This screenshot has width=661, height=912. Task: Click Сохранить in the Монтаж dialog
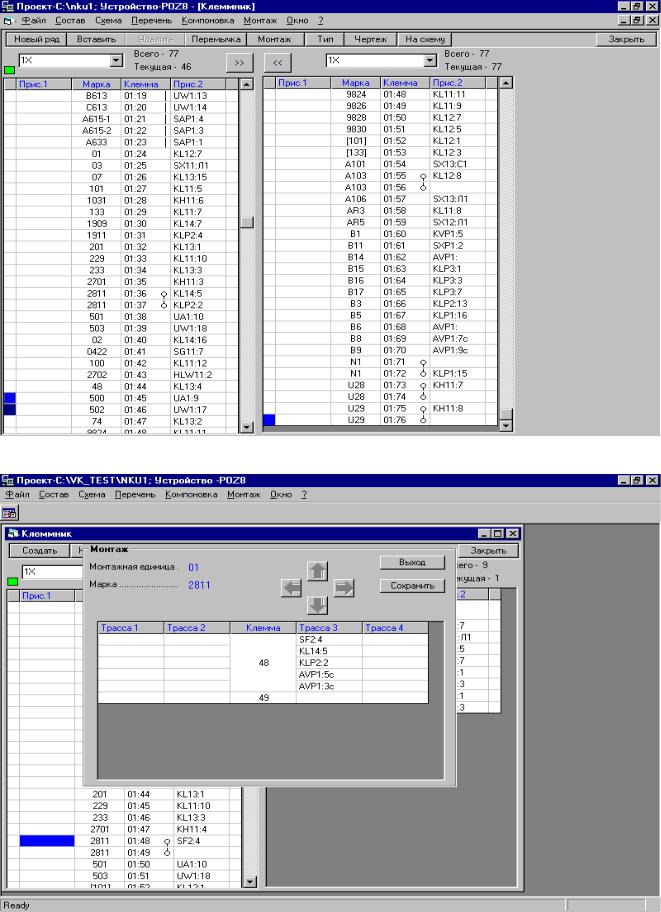(x=412, y=586)
